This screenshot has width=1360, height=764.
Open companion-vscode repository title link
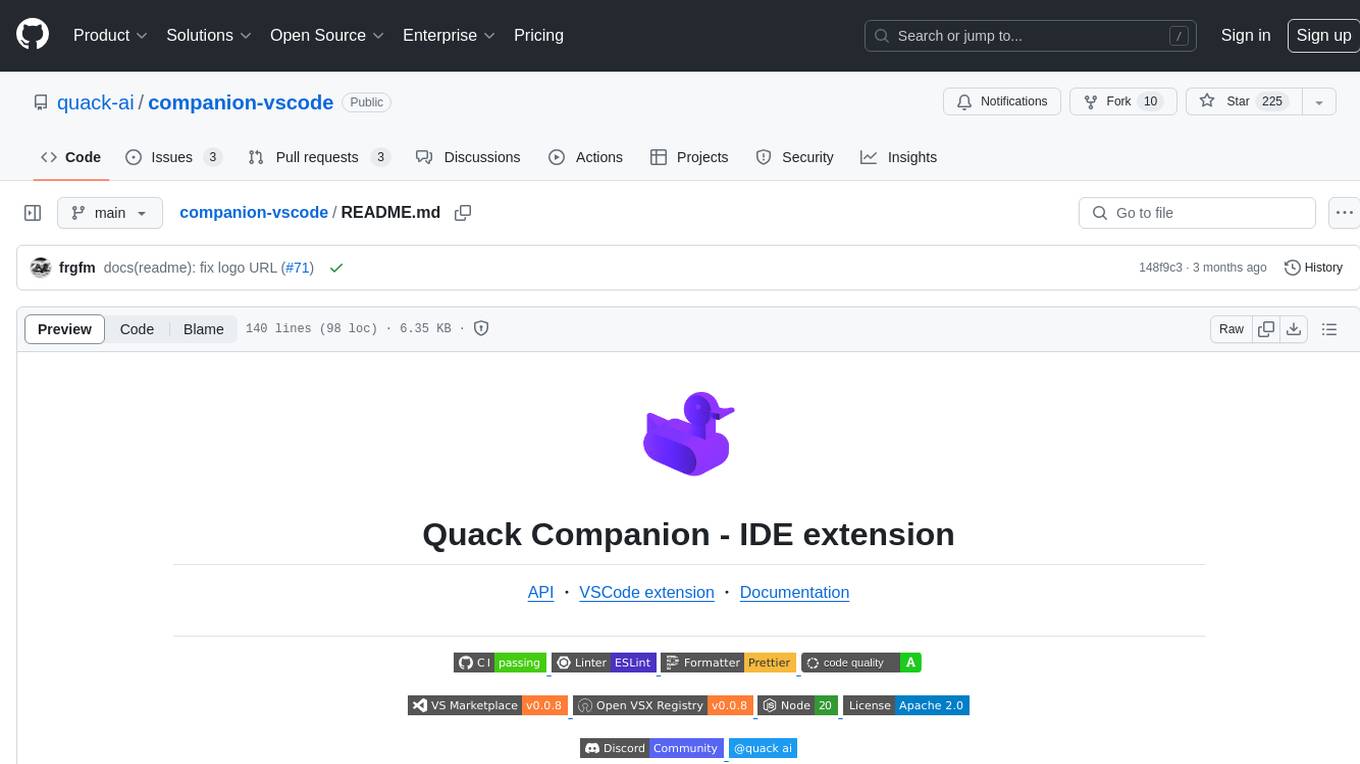pos(240,102)
